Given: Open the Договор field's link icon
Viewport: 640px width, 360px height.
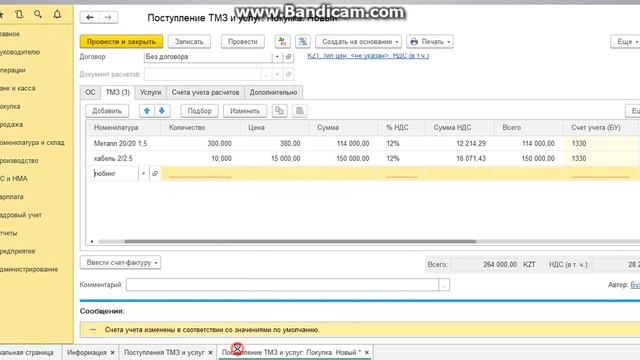Looking at the screenshot, I should pyautogui.click(x=289, y=57).
